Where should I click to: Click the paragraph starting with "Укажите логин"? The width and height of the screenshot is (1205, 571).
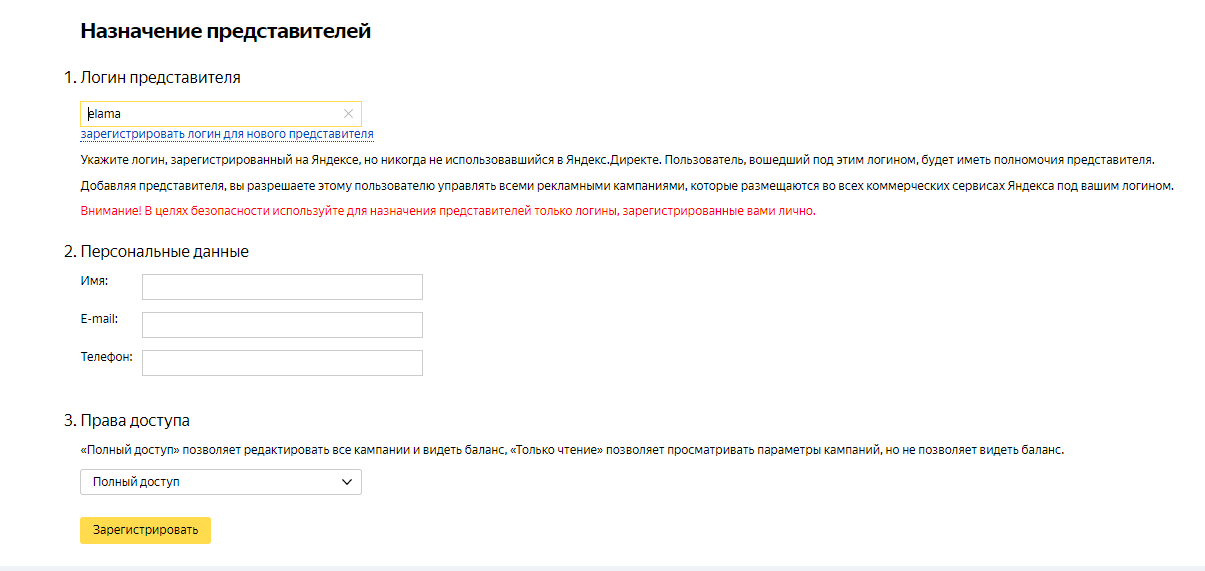click(617, 160)
